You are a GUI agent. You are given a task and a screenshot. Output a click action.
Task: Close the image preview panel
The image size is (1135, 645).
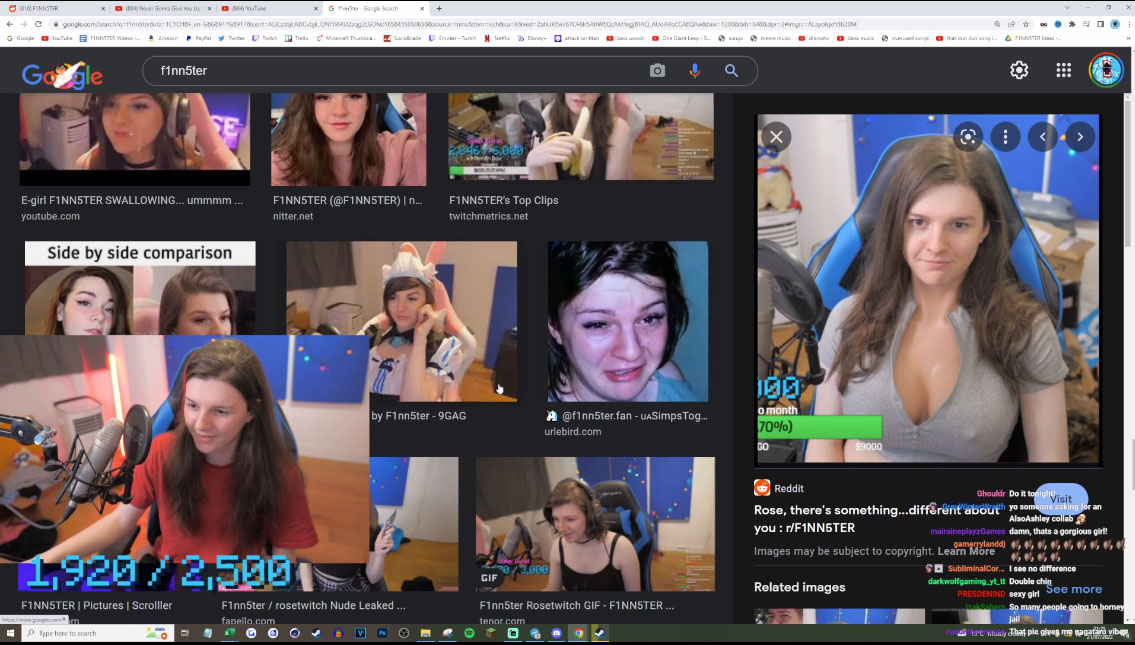coord(776,136)
